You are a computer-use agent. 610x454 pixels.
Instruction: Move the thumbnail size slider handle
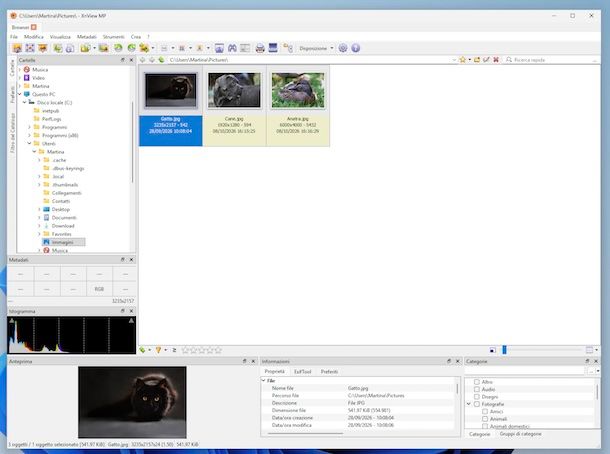point(504,350)
